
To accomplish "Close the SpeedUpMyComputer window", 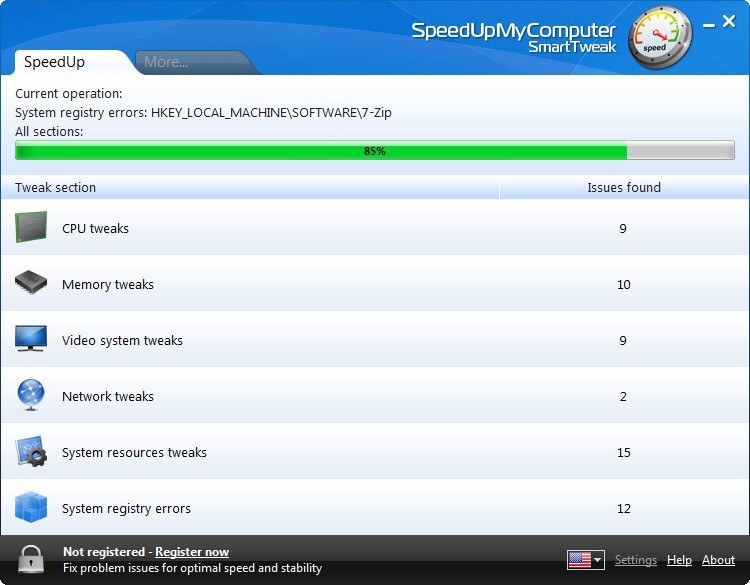I will click(x=729, y=21).
